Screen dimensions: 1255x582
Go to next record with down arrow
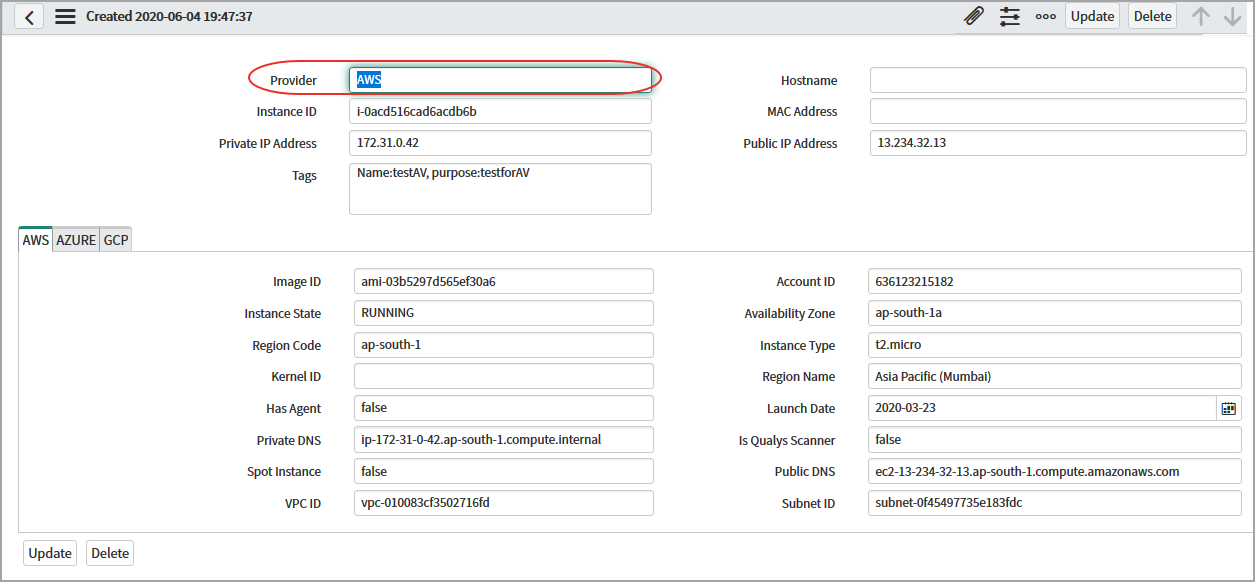click(x=1232, y=16)
